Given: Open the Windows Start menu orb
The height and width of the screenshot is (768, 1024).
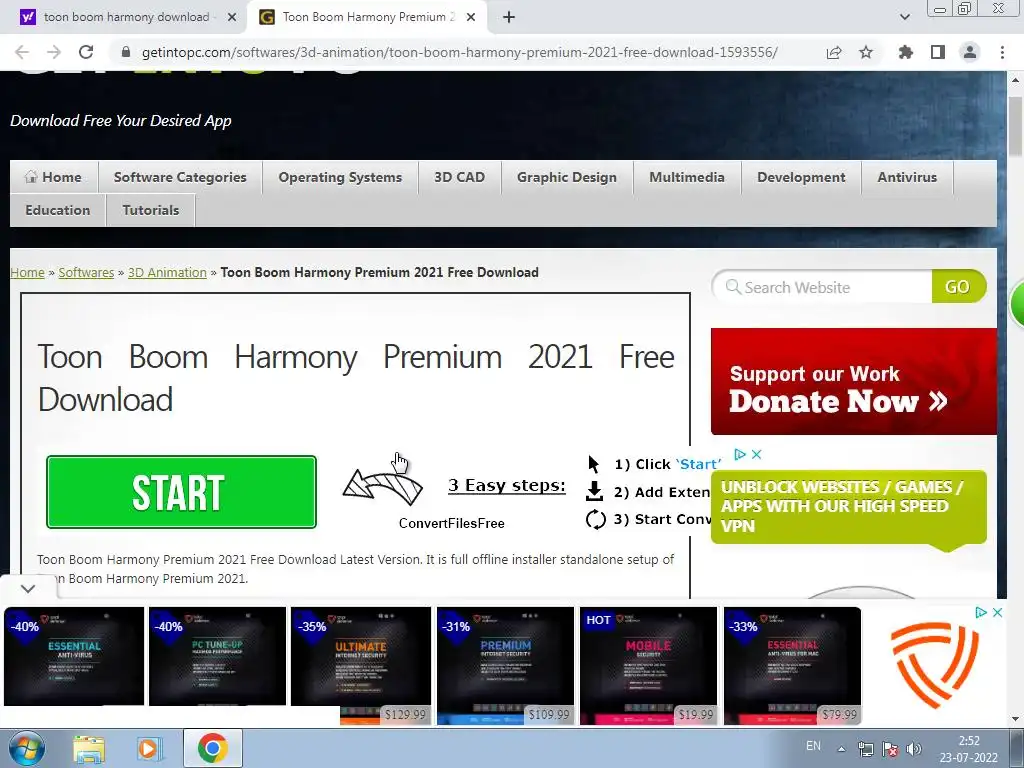Looking at the screenshot, I should click(x=27, y=748).
